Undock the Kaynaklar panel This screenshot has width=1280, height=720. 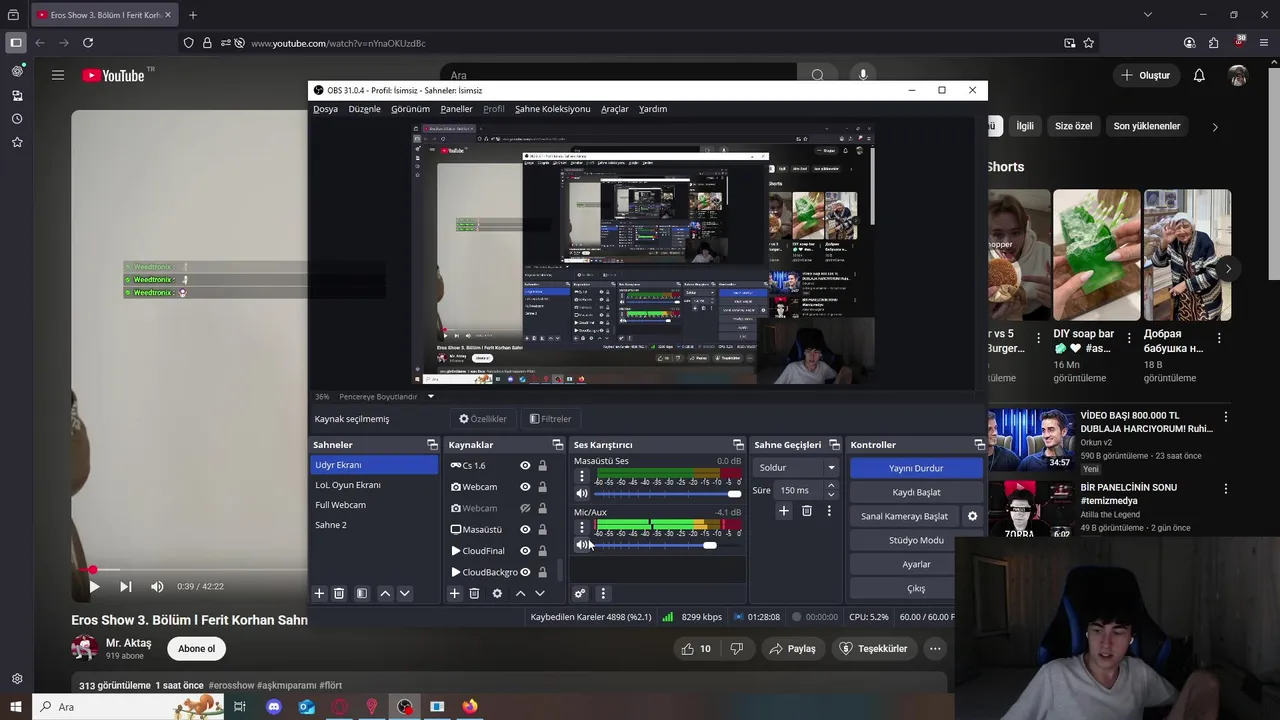(x=558, y=444)
